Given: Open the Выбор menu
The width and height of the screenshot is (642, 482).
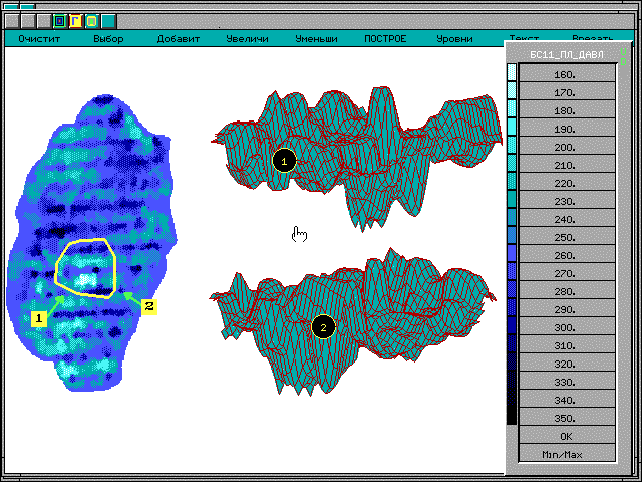Looking at the screenshot, I should [108, 39].
